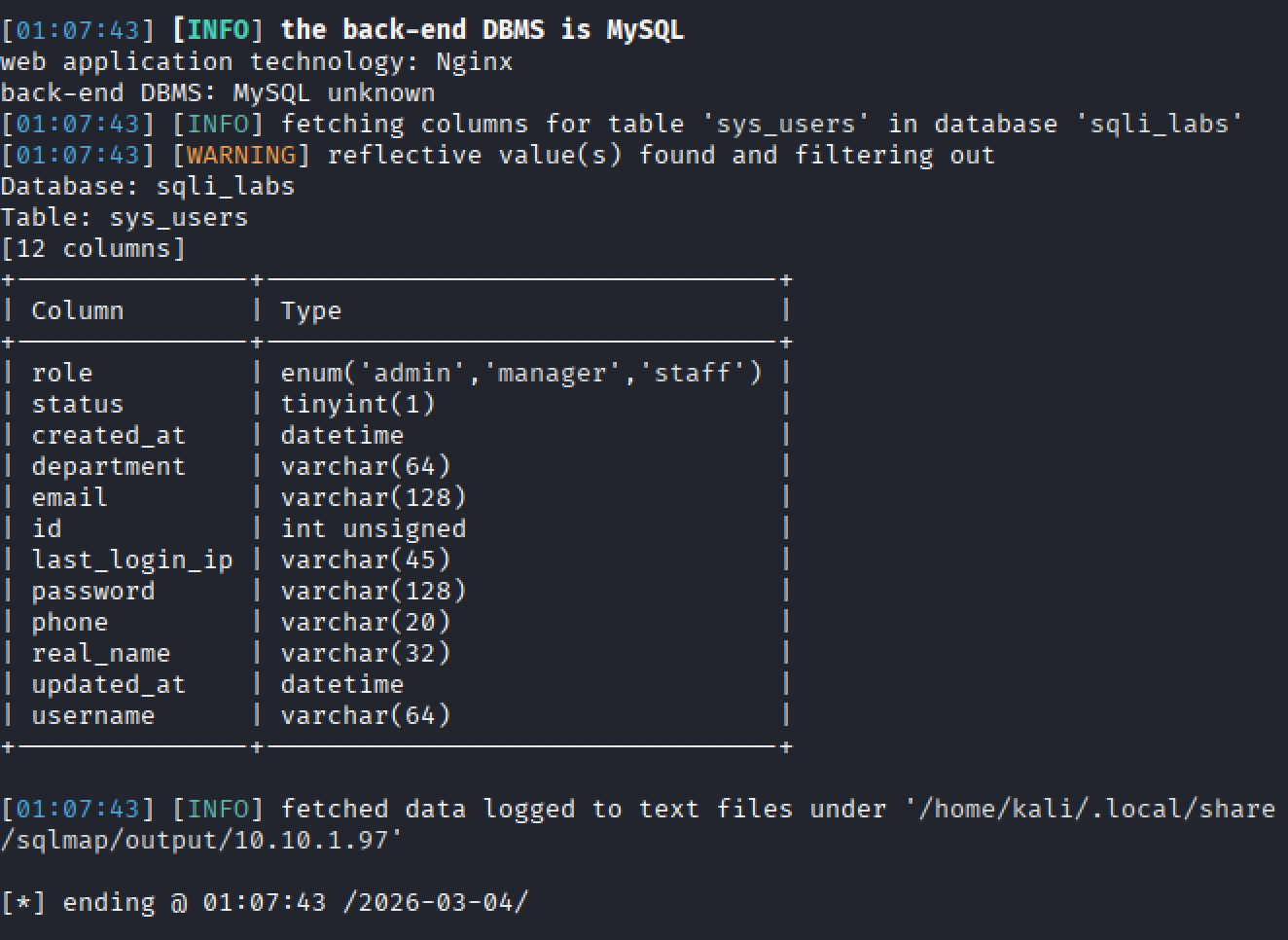
Task: Click the '[12 columns]' count text
Action: coord(93,248)
